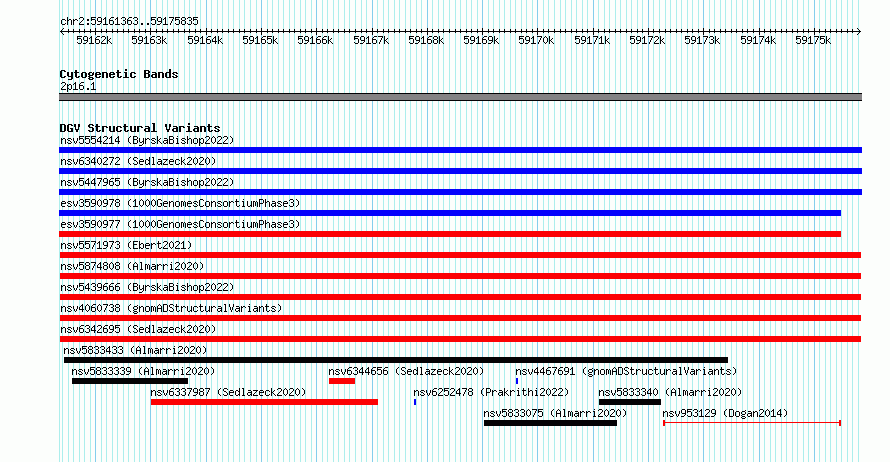Select the black bar under nsv5833339
Viewport: 890px width, 462px height.
coord(130,381)
